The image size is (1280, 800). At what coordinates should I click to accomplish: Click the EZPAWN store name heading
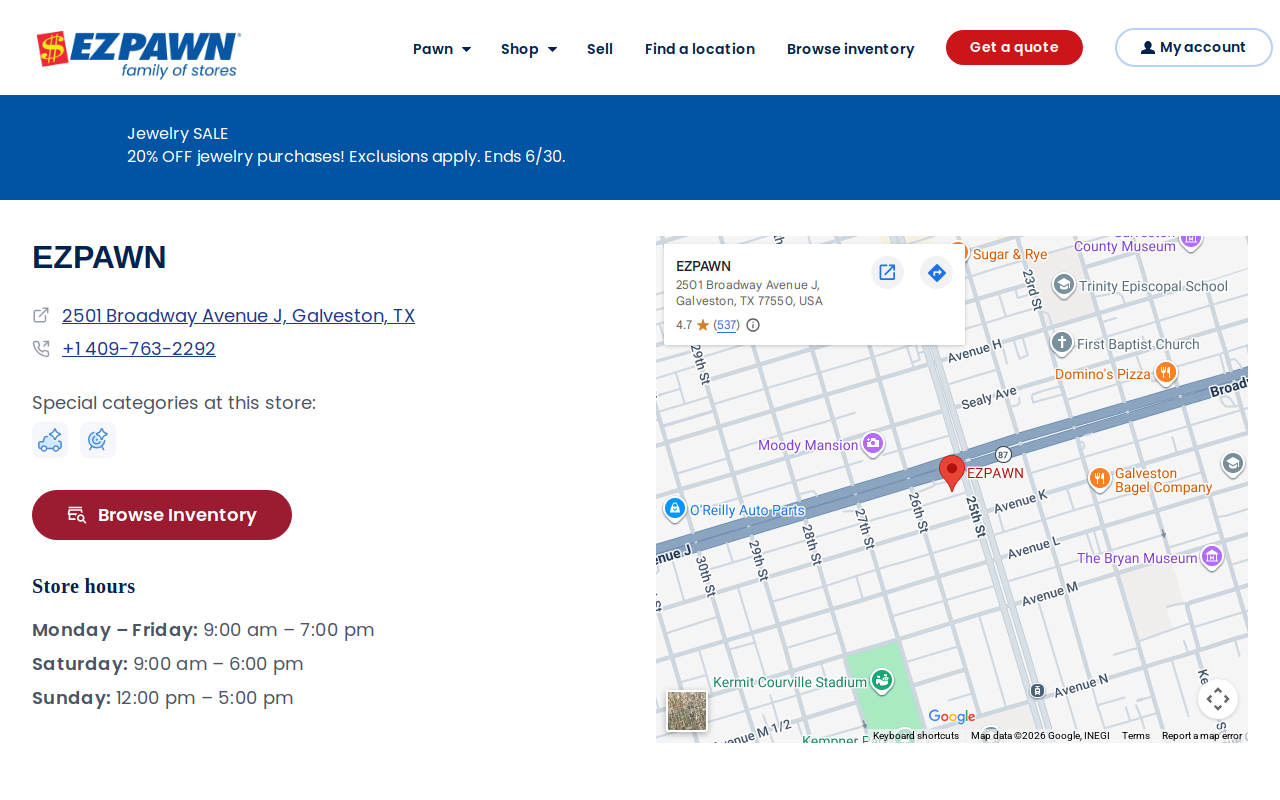[x=99, y=257]
